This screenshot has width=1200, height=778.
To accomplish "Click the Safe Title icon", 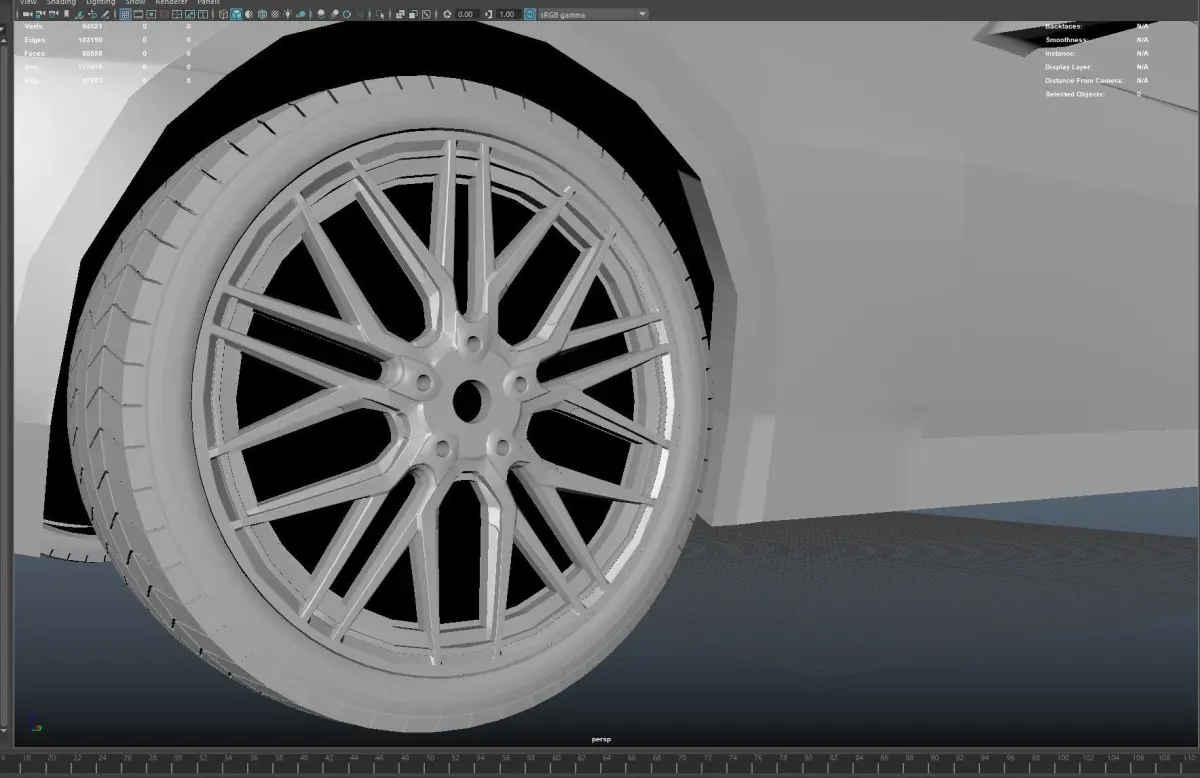I will 202,14.
